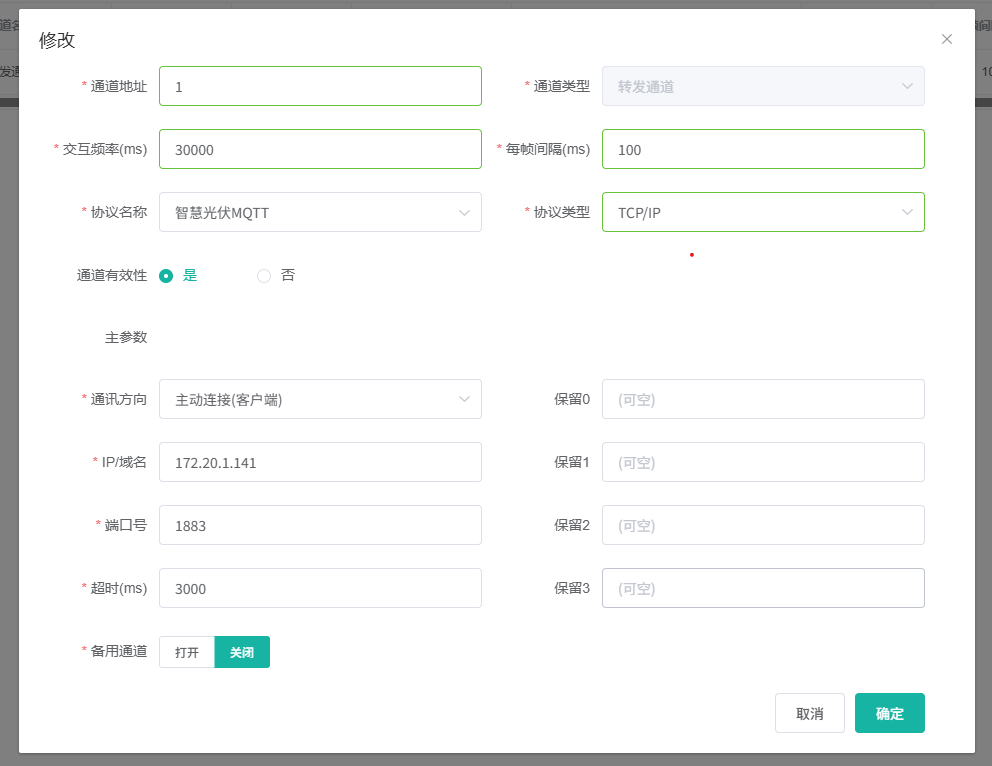Viewport: 992px width, 766px height.
Task: Focus the 保留2 input field
Action: click(x=763, y=525)
